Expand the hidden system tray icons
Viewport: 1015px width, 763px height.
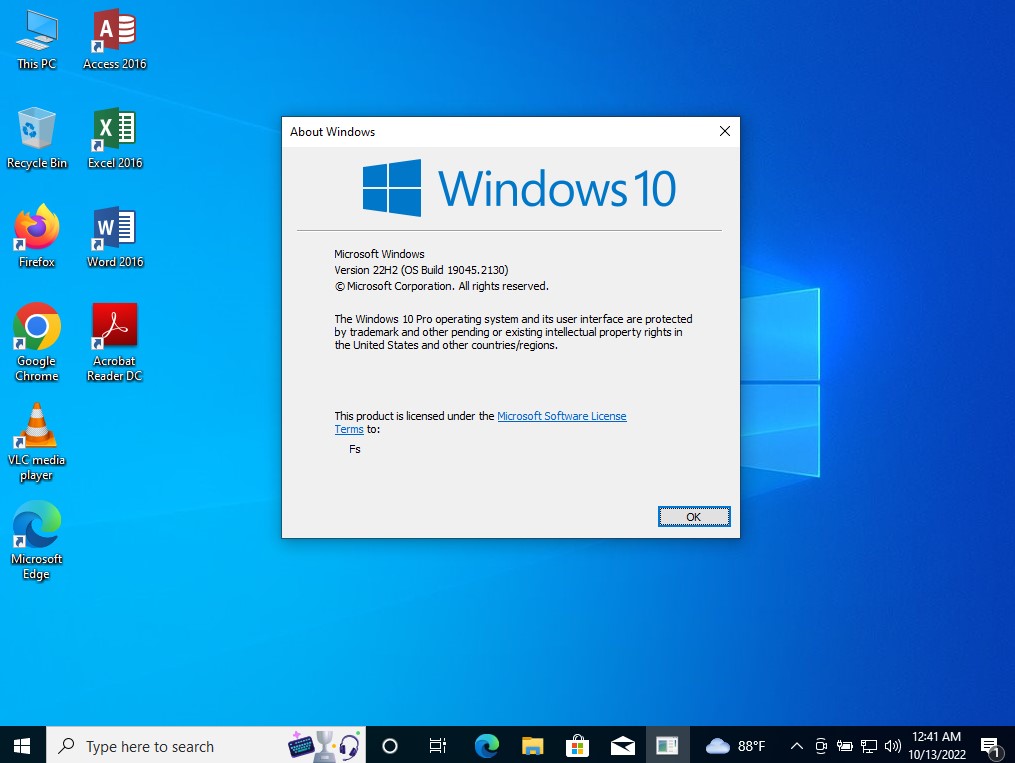click(797, 746)
